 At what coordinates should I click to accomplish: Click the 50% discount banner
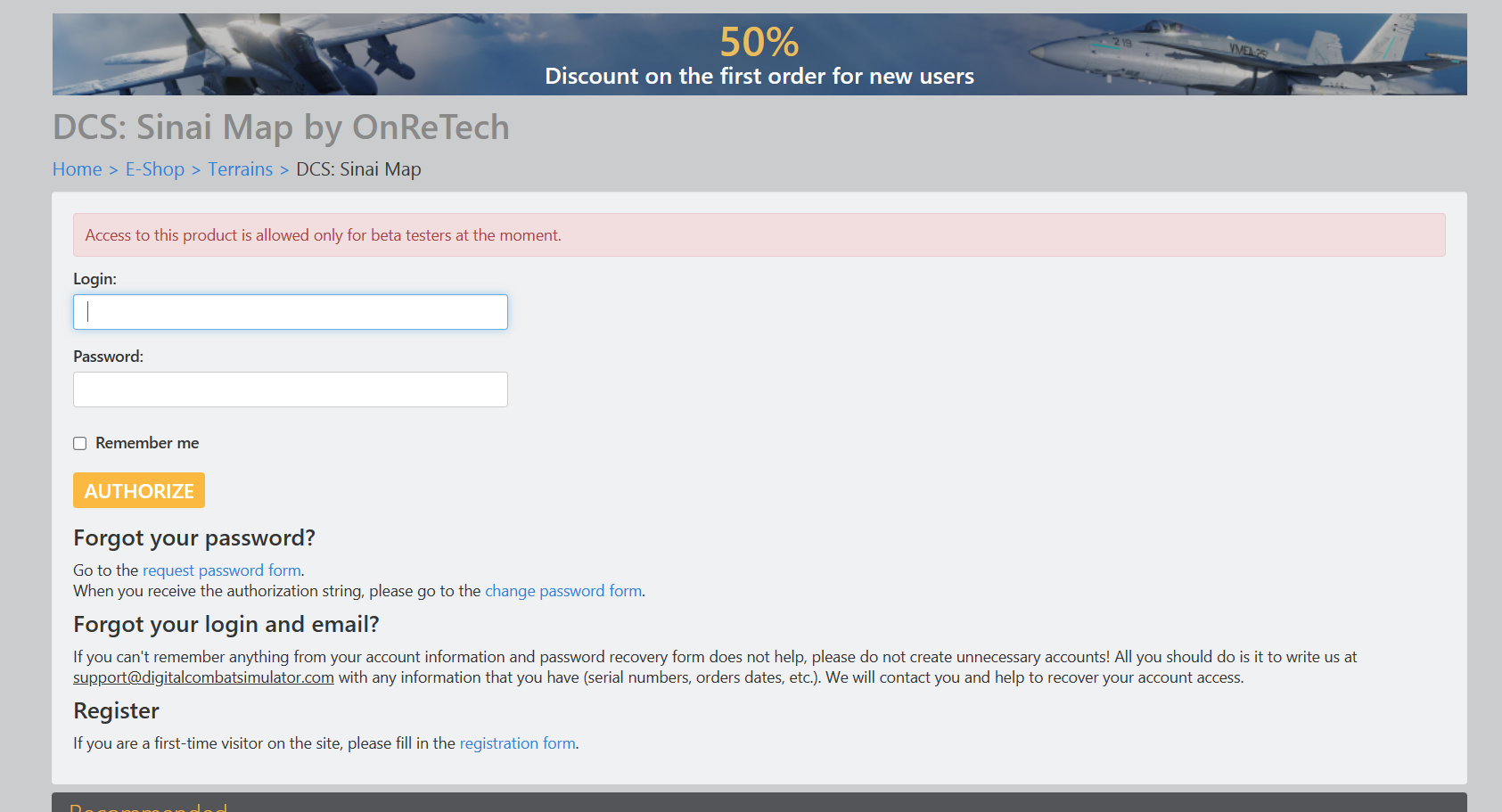coord(759,54)
